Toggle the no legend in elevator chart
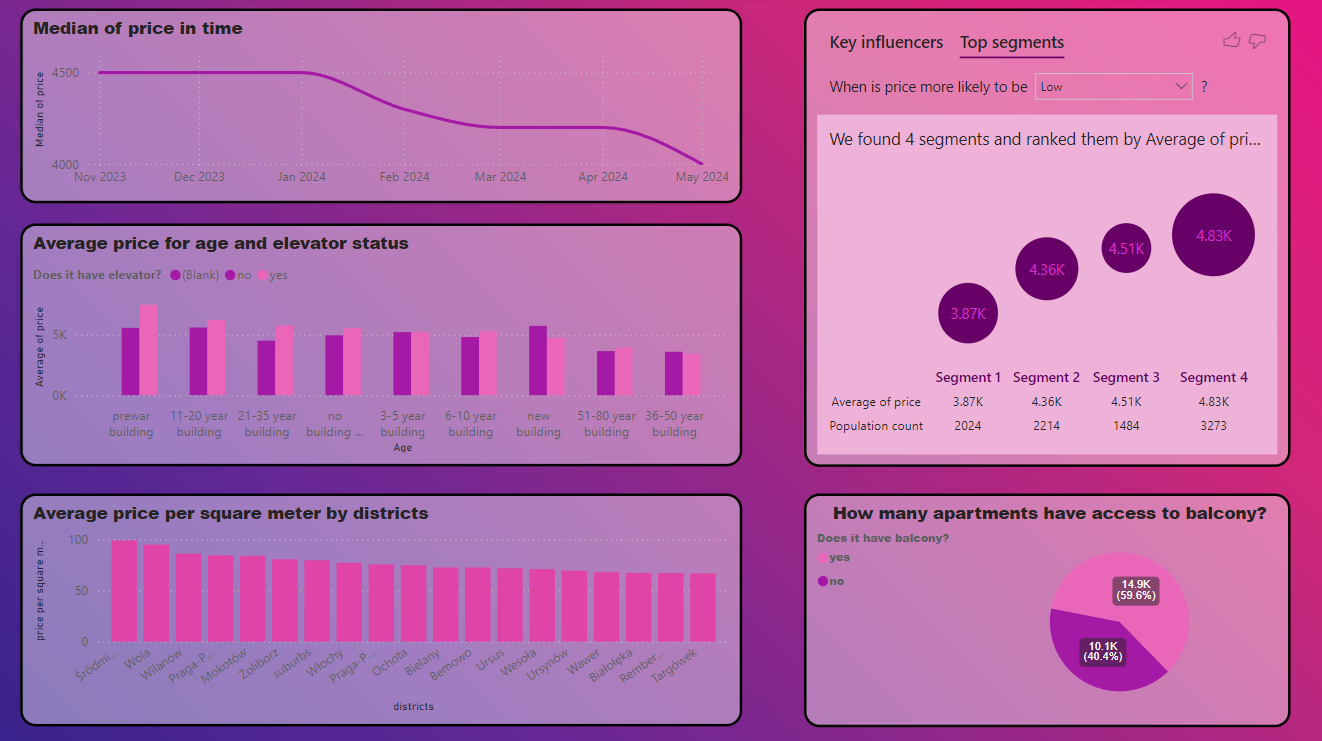The image size is (1322, 741). [240, 274]
